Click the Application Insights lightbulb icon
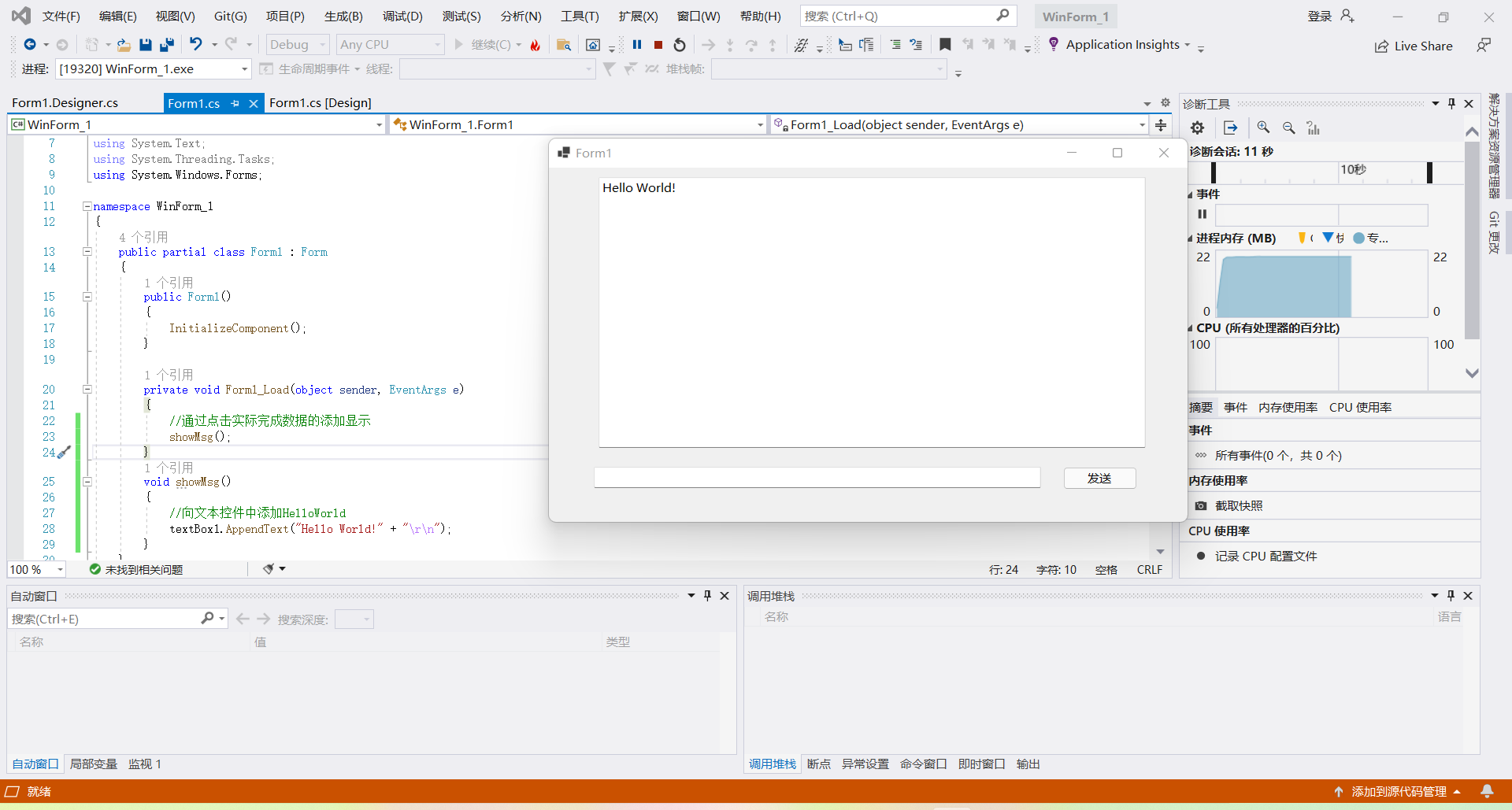Viewport: 1512px width, 810px height. 1054,45
